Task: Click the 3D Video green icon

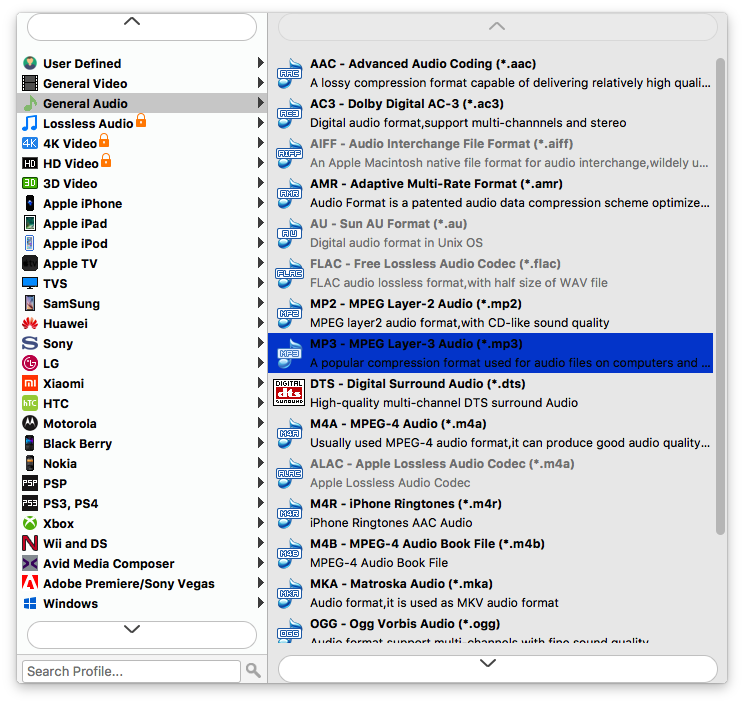Action: [x=30, y=183]
